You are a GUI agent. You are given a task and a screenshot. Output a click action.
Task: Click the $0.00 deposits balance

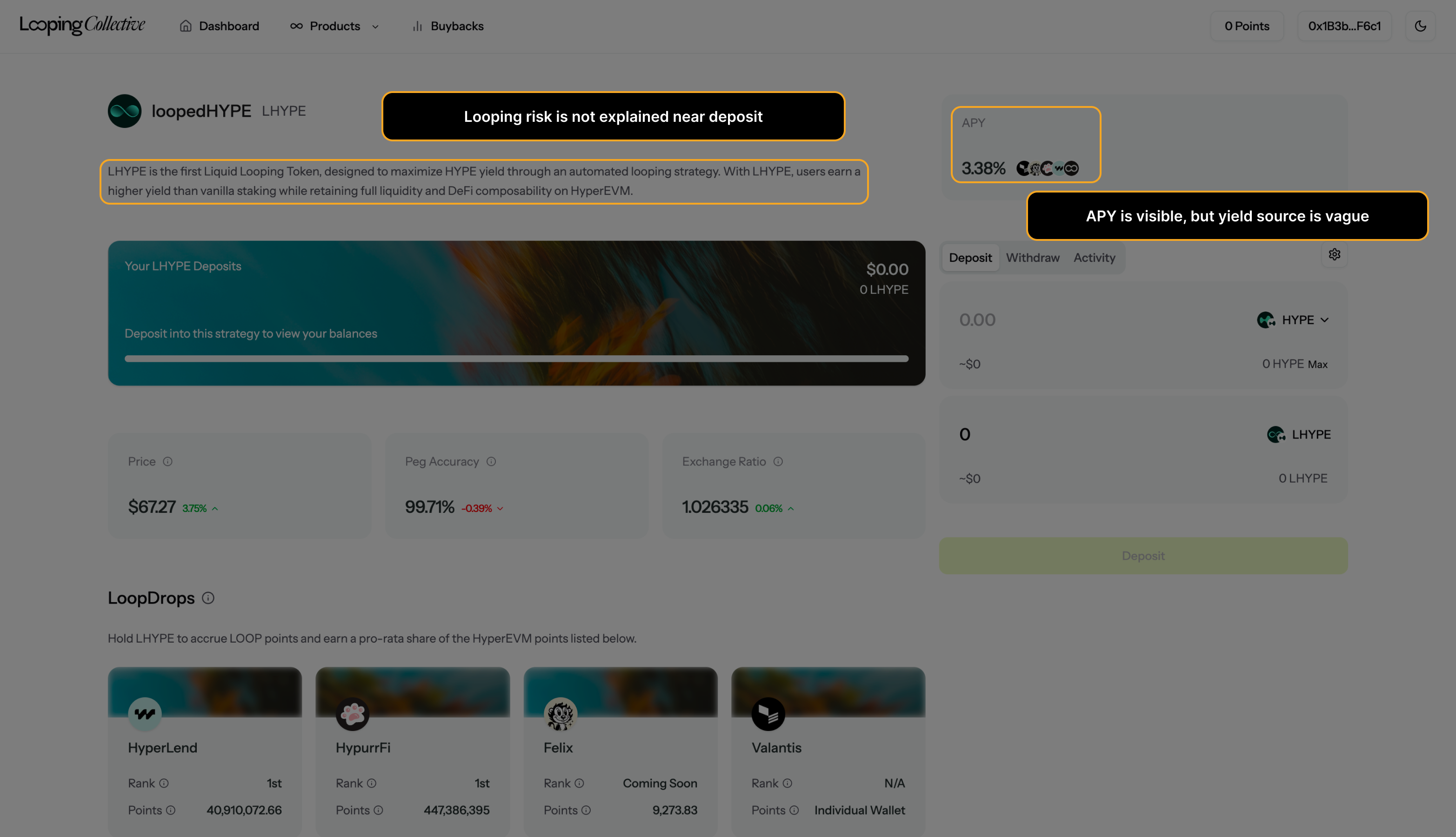[887, 269]
